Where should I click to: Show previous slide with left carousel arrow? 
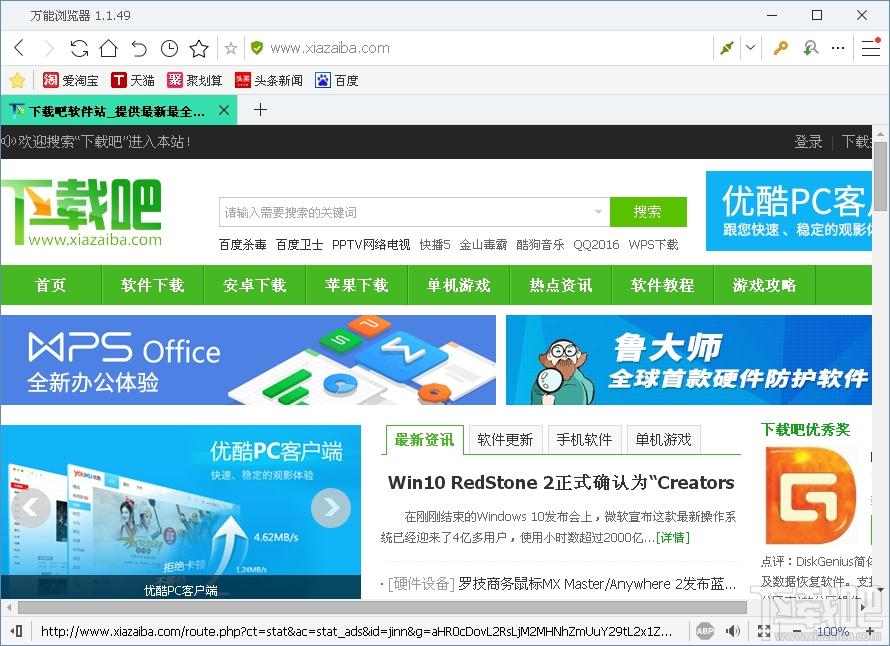31,507
